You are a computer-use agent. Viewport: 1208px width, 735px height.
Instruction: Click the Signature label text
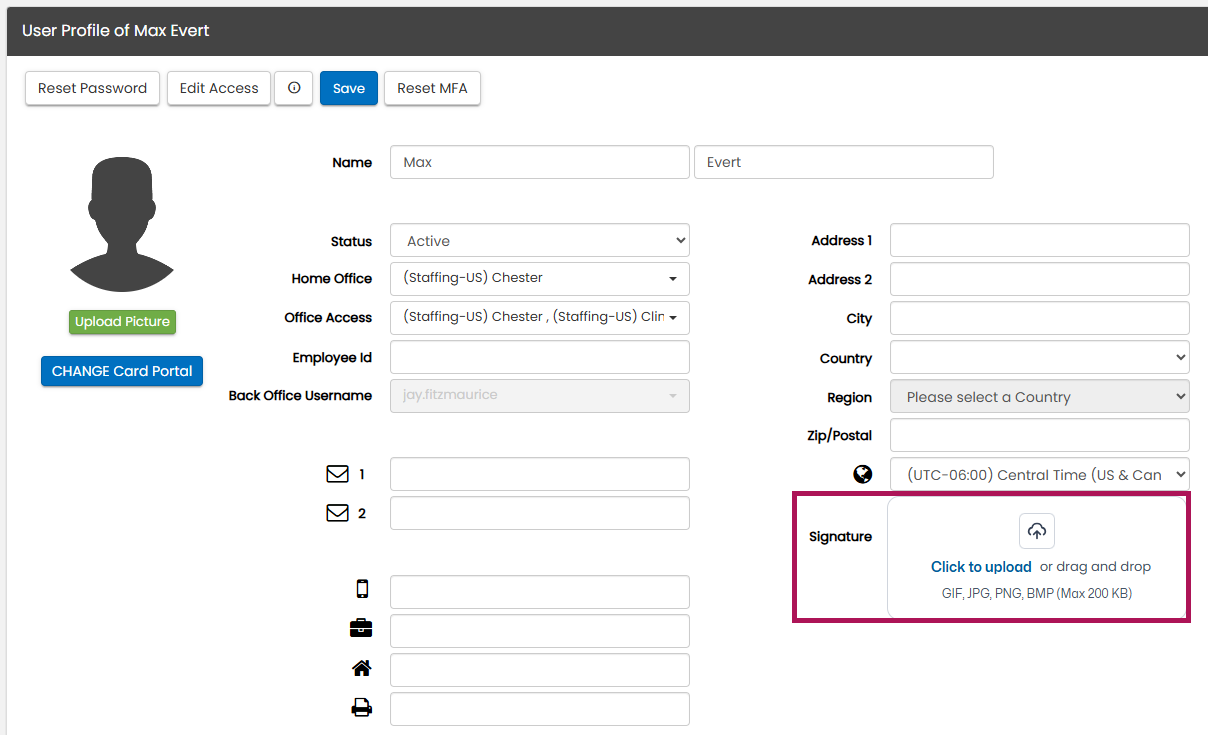pyautogui.click(x=840, y=537)
